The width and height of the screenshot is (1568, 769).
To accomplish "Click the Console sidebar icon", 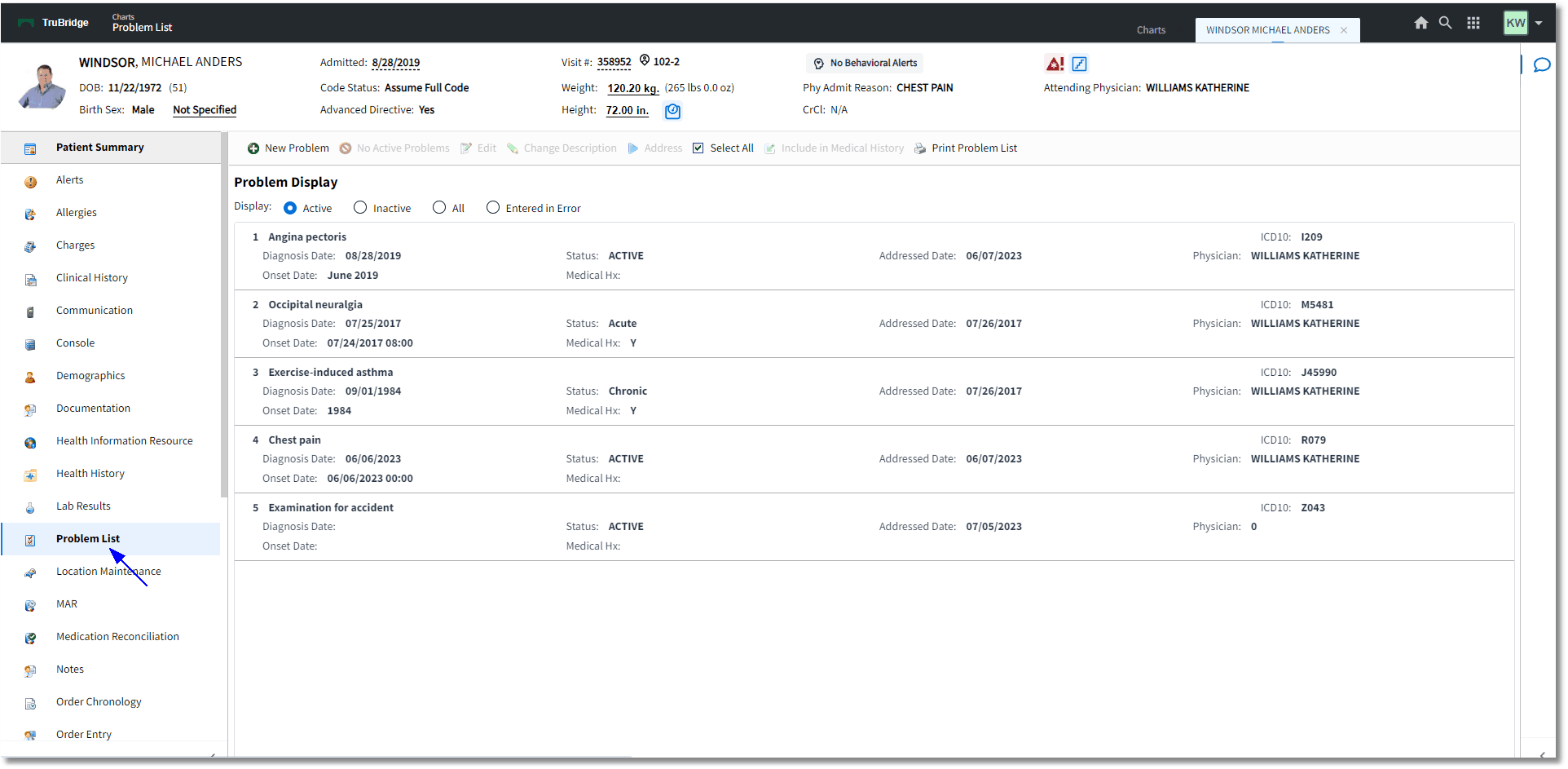I will point(30,345).
